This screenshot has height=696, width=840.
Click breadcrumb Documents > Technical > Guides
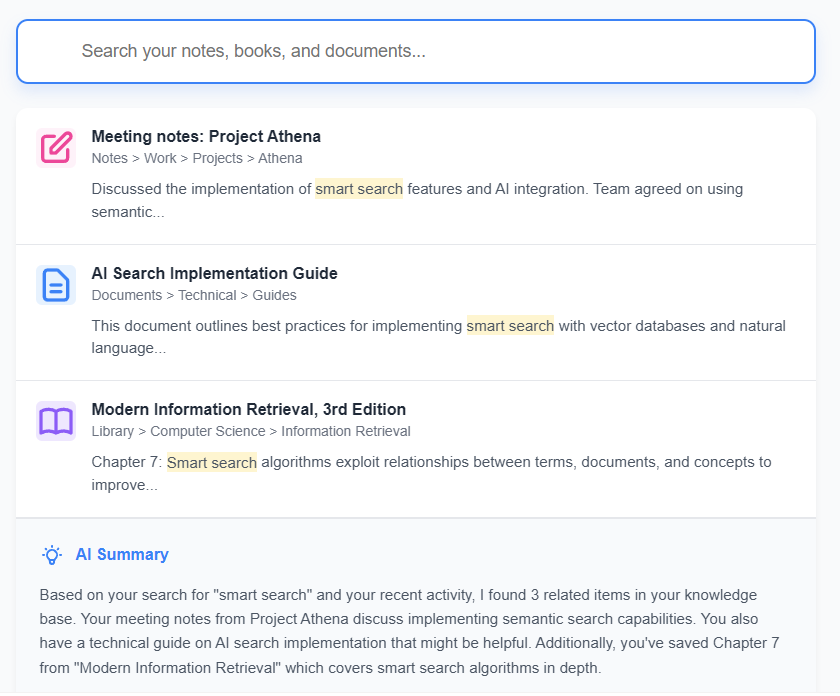(x=194, y=295)
